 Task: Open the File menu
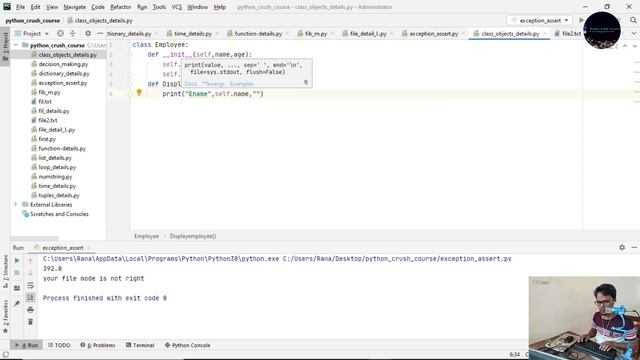(x=20, y=7)
